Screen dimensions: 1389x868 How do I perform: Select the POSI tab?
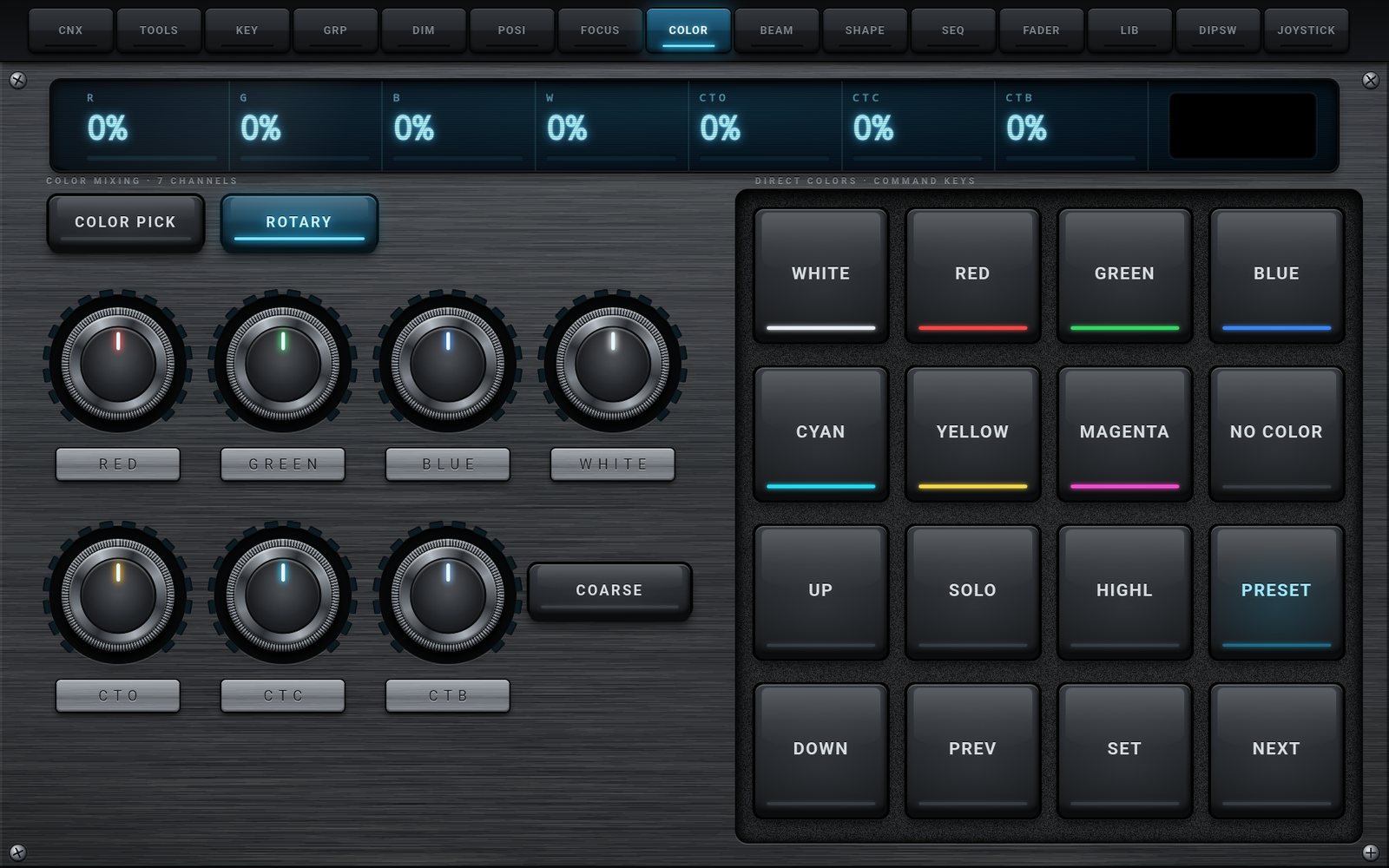(511, 30)
